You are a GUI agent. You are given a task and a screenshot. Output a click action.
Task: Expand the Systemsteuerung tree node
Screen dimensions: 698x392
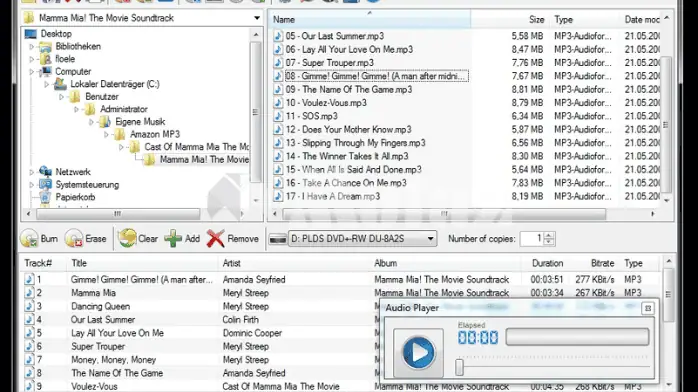point(32,185)
